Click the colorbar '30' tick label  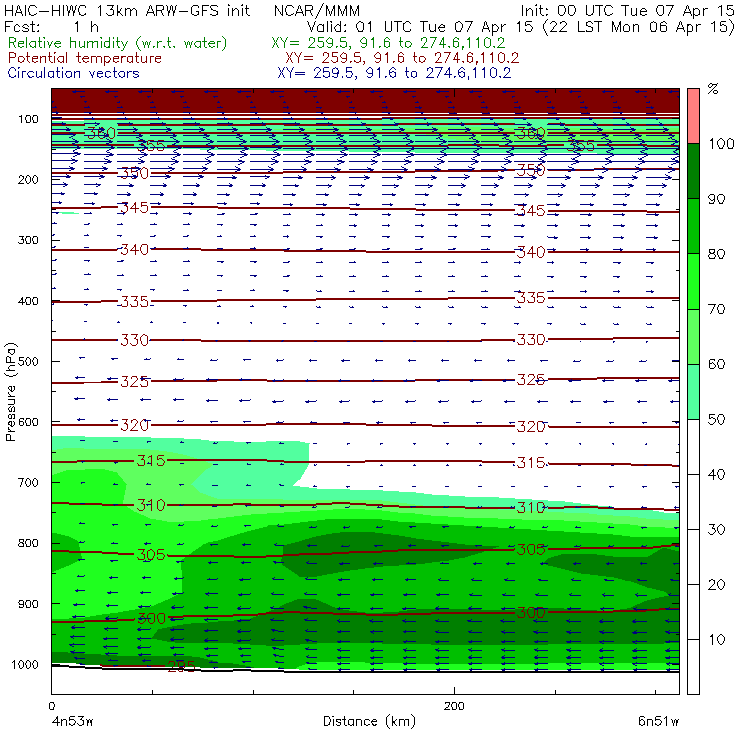pyautogui.click(x=716, y=530)
